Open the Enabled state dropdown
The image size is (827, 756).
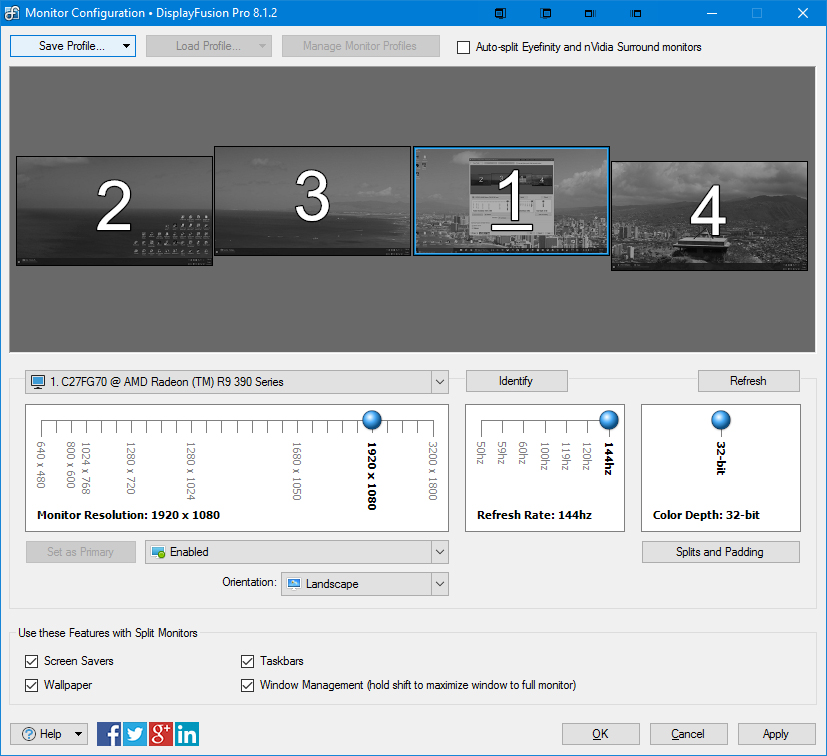[297, 552]
